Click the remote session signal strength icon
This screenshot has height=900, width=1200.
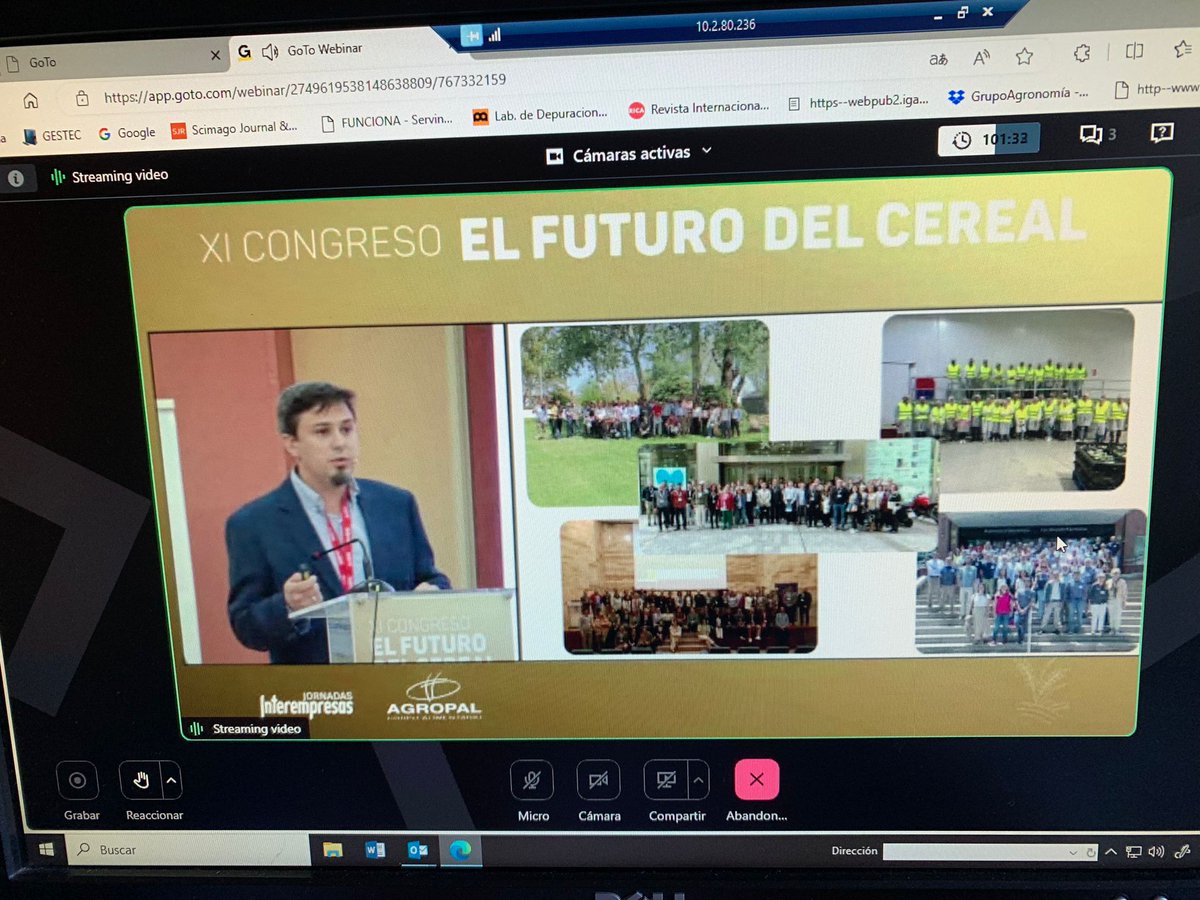pos(494,34)
